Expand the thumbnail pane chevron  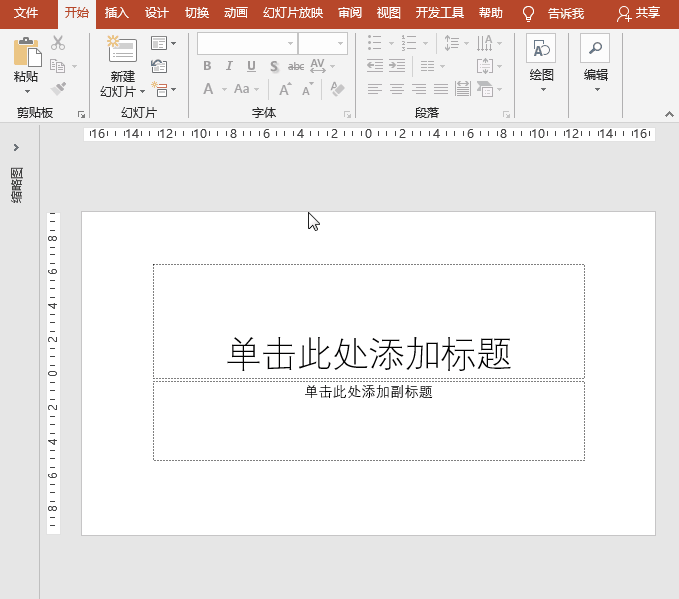pos(16,148)
